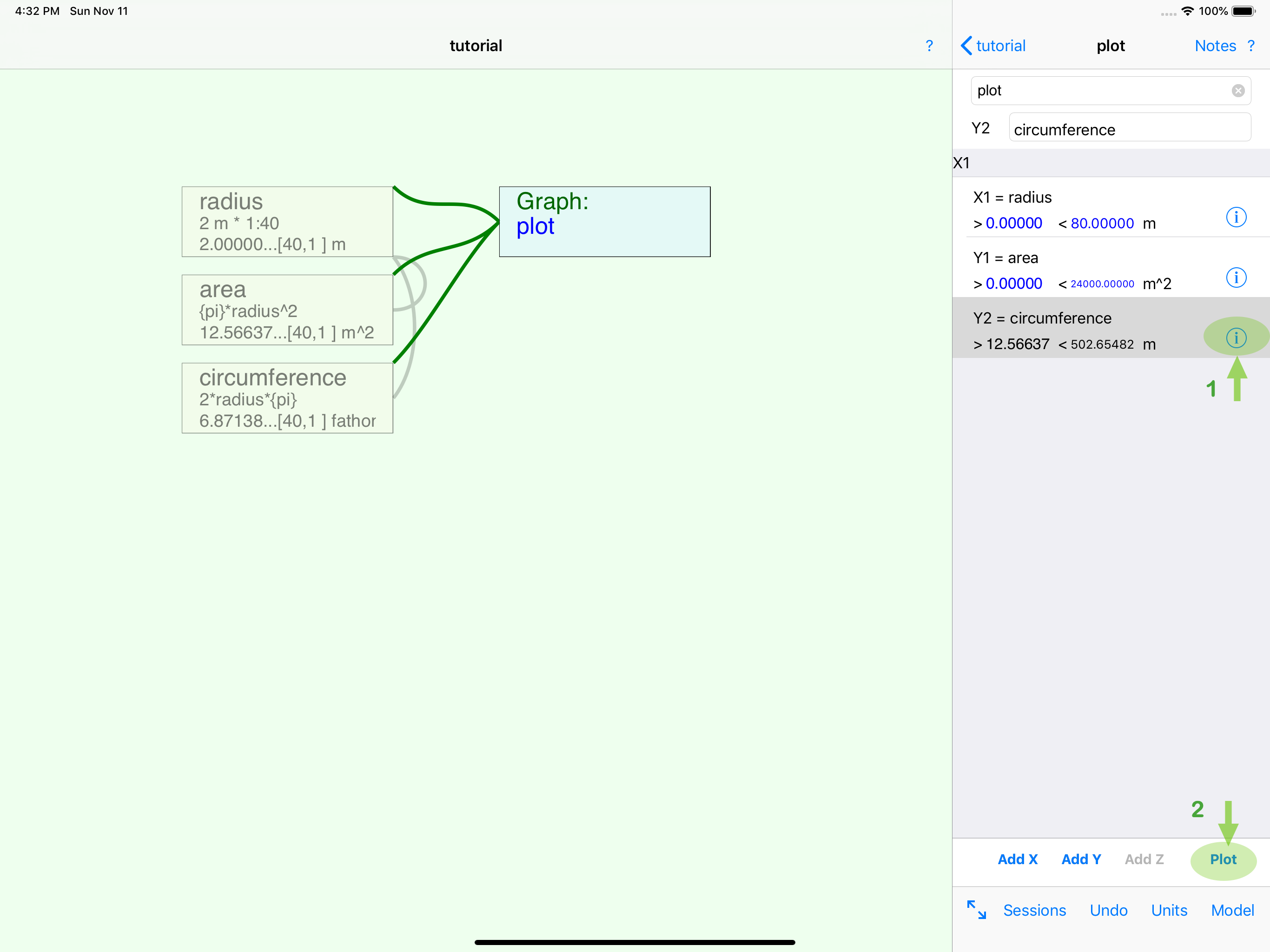Select the Graph plot box
The height and width of the screenshot is (952, 1270).
pos(605,222)
